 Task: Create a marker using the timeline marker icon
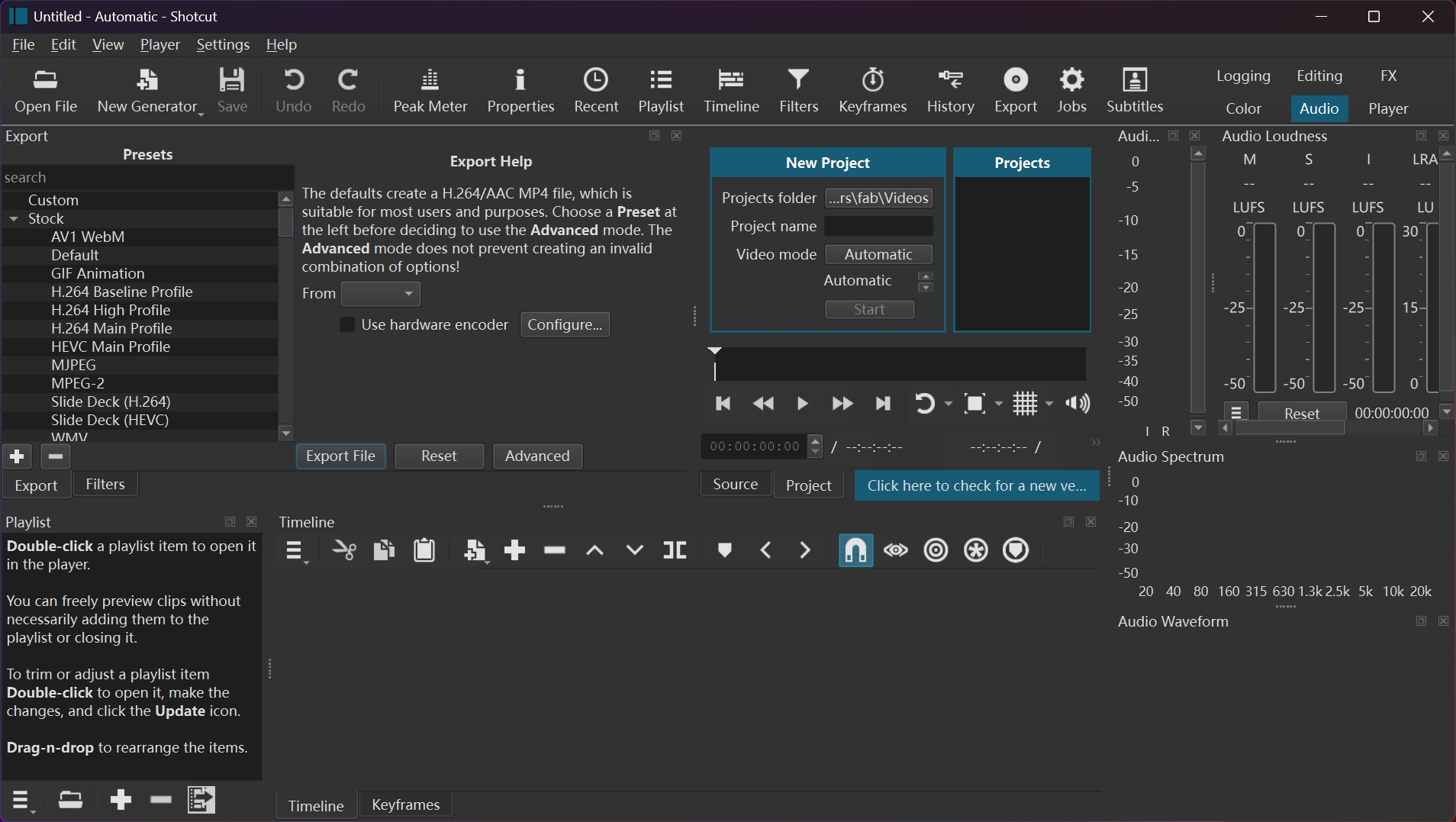(723, 550)
